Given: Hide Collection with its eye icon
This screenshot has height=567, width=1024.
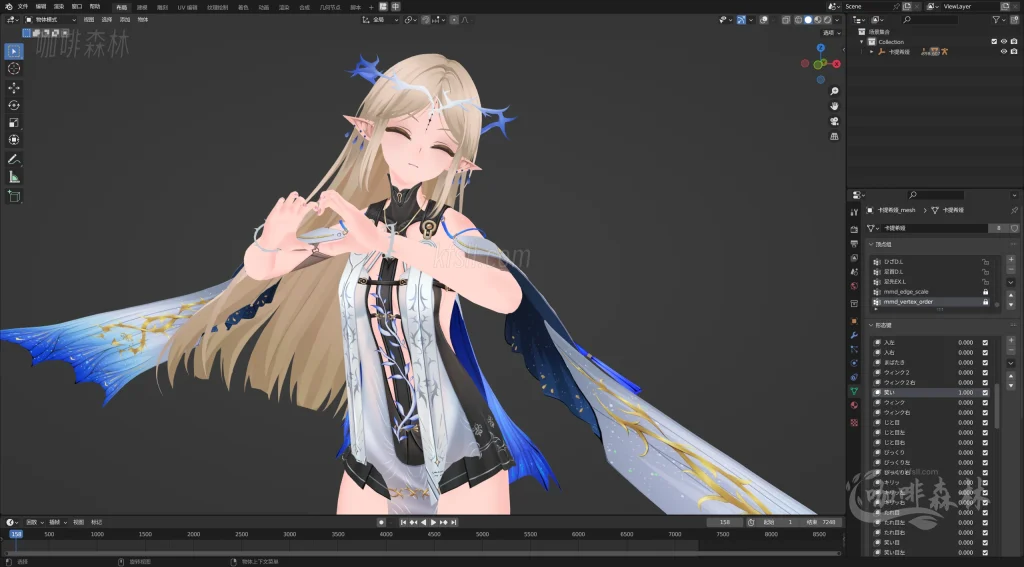Looking at the screenshot, I should [1004, 41].
